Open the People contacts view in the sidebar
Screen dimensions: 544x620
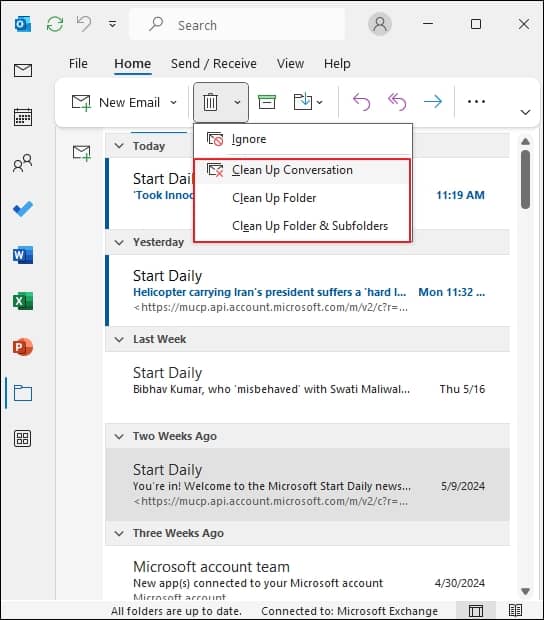click(x=23, y=163)
